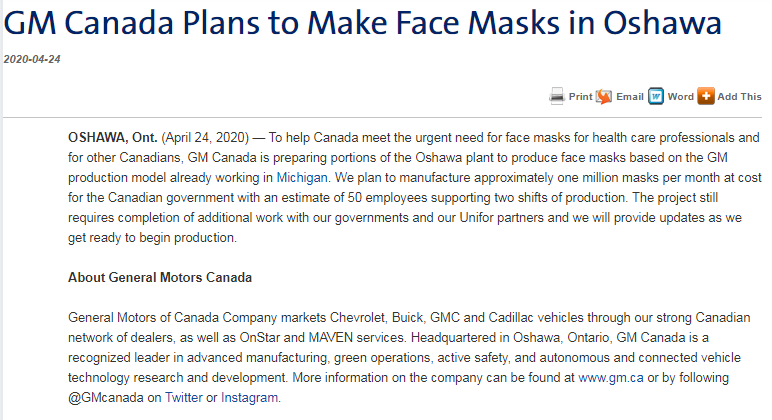Click the bold OSHAWA, Ont. dateline

tap(113, 137)
